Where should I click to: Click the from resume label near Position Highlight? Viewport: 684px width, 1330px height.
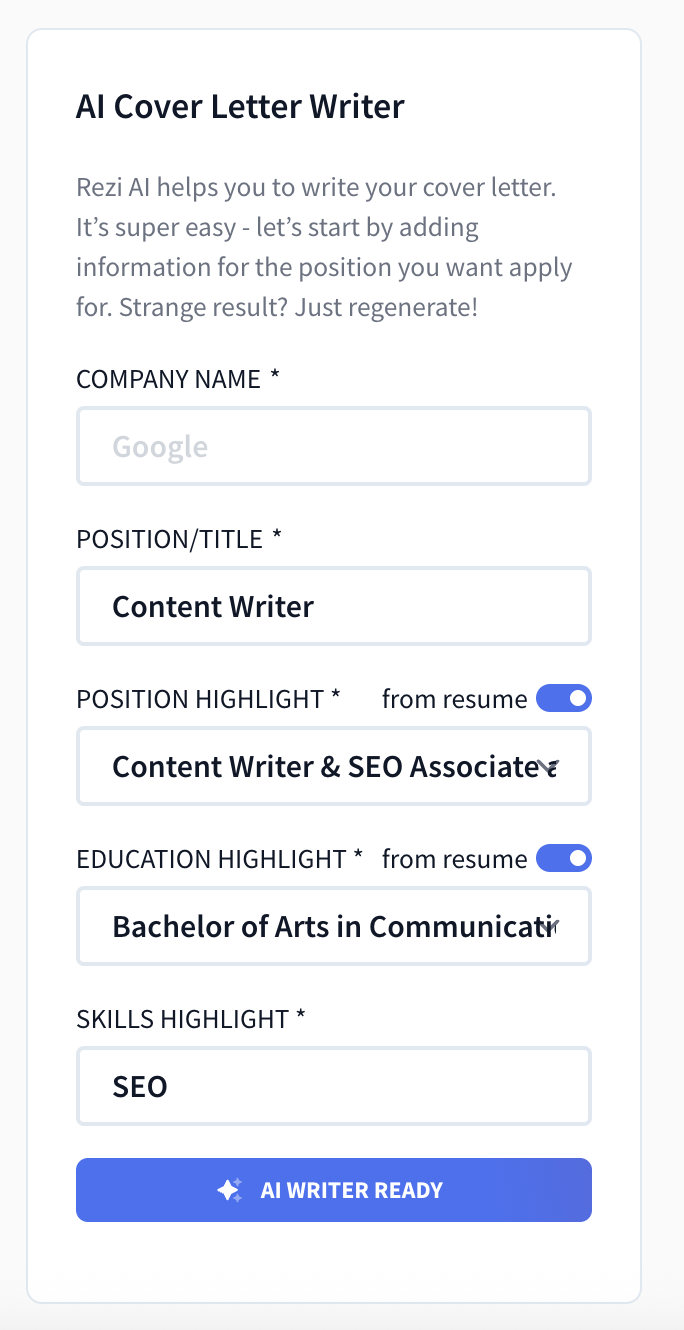pyautogui.click(x=455, y=698)
